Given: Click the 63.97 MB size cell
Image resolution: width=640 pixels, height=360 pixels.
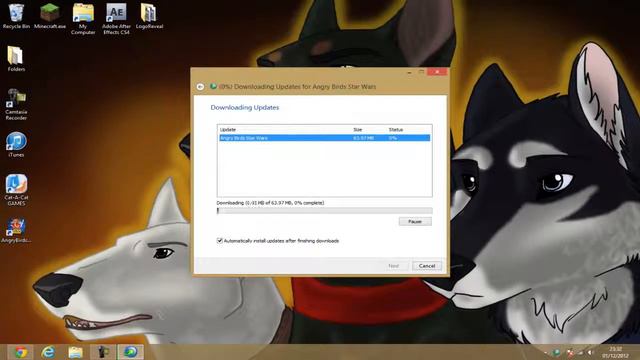Looking at the screenshot, I should coord(363,138).
